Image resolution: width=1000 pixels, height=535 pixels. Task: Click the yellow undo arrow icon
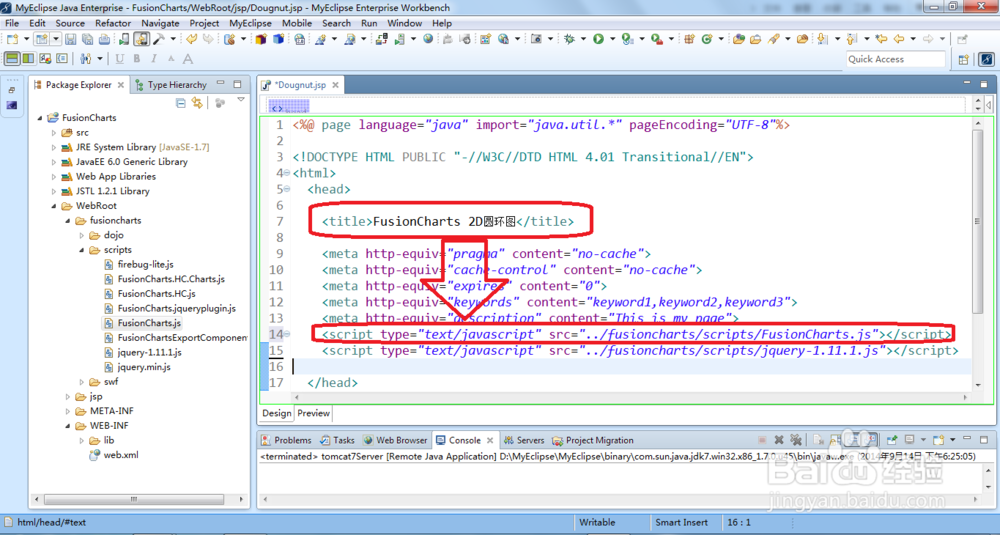[191, 39]
